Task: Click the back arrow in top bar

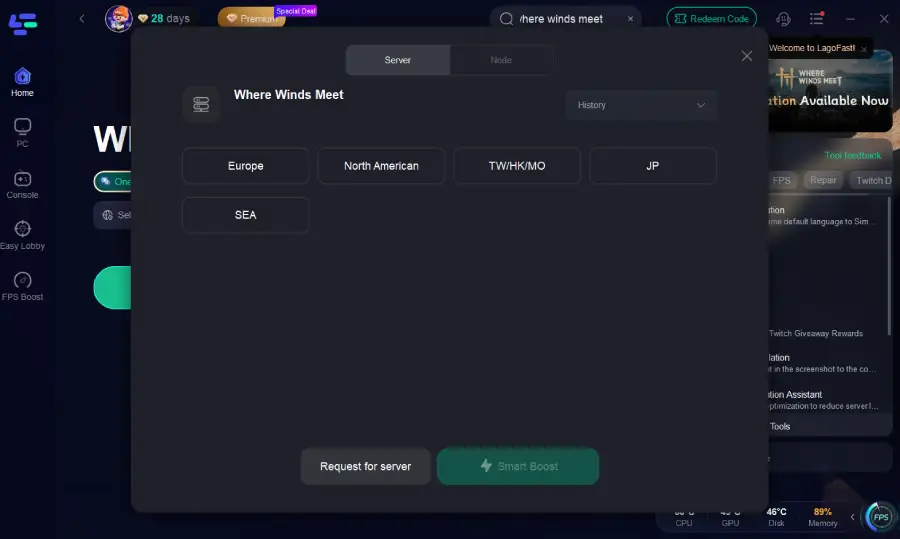Action: 82,19
